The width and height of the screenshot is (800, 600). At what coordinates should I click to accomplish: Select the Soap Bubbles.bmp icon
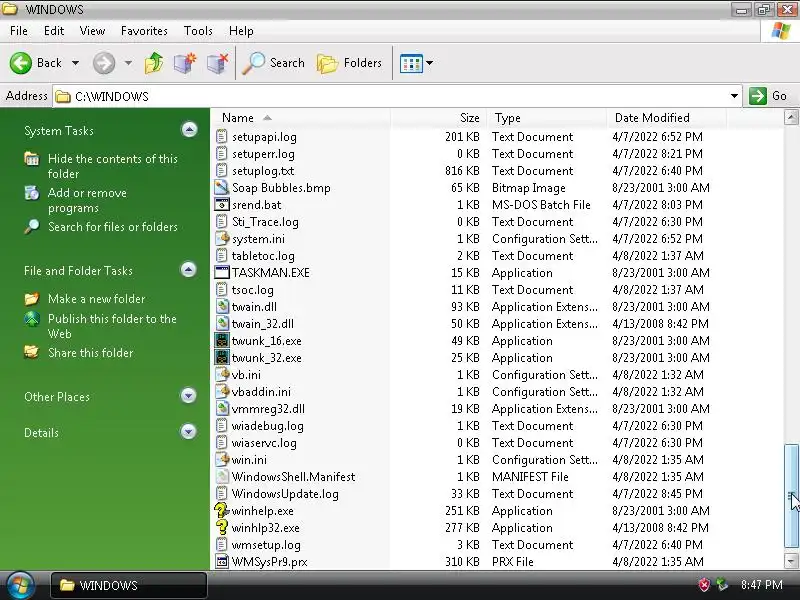click(x=221, y=188)
